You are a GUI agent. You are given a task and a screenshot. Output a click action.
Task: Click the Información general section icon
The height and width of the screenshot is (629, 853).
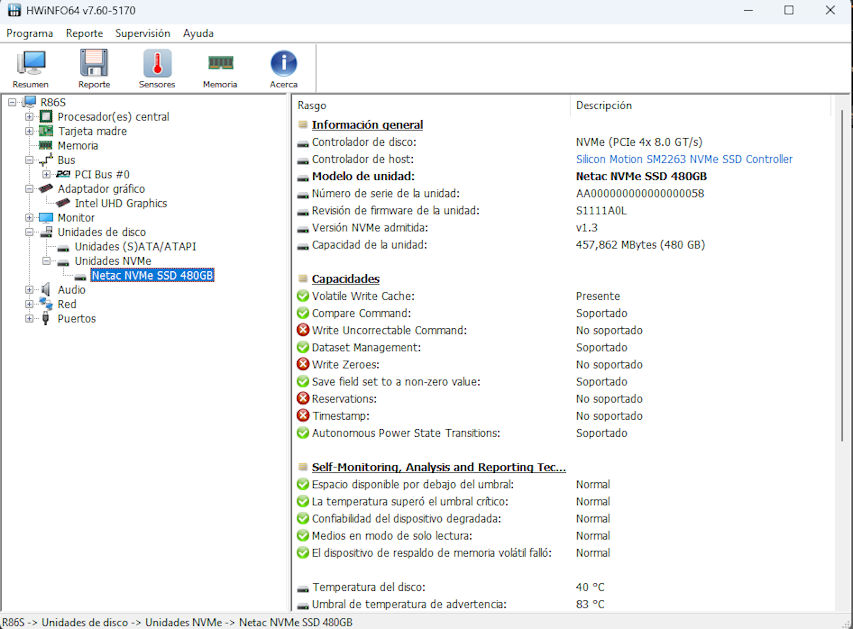[303, 125]
